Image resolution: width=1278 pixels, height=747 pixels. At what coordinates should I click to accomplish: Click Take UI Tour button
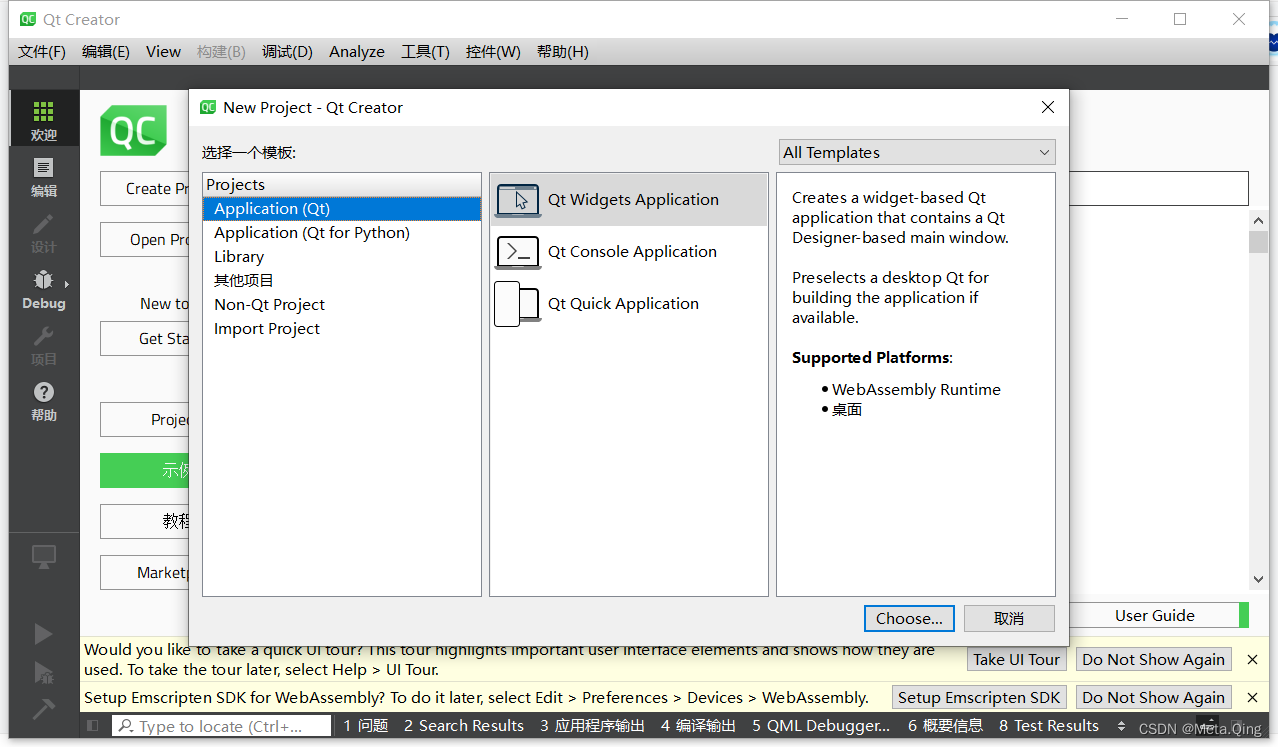[1016, 659]
